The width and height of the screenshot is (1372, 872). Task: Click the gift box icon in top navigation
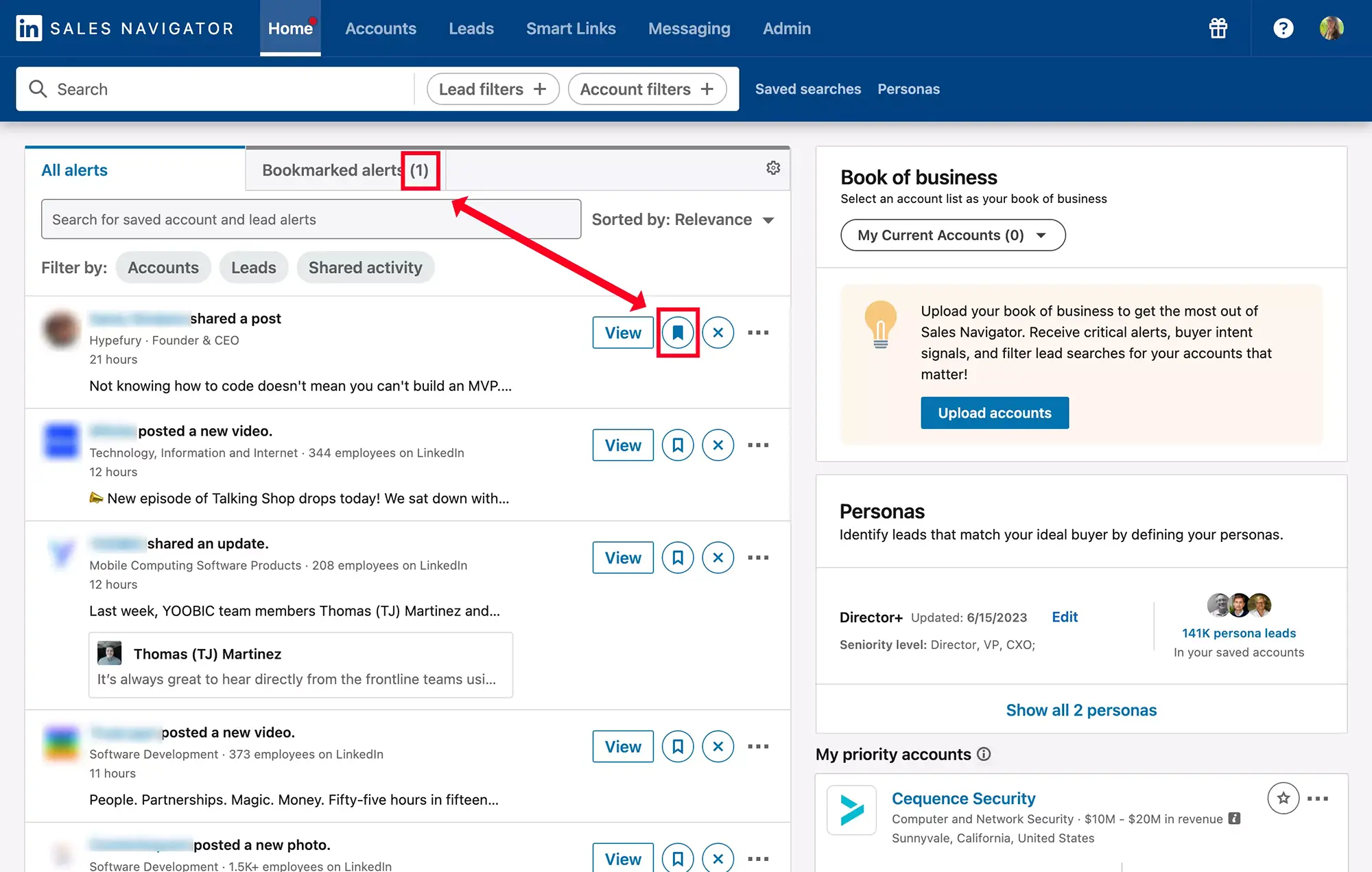pos(1218,28)
